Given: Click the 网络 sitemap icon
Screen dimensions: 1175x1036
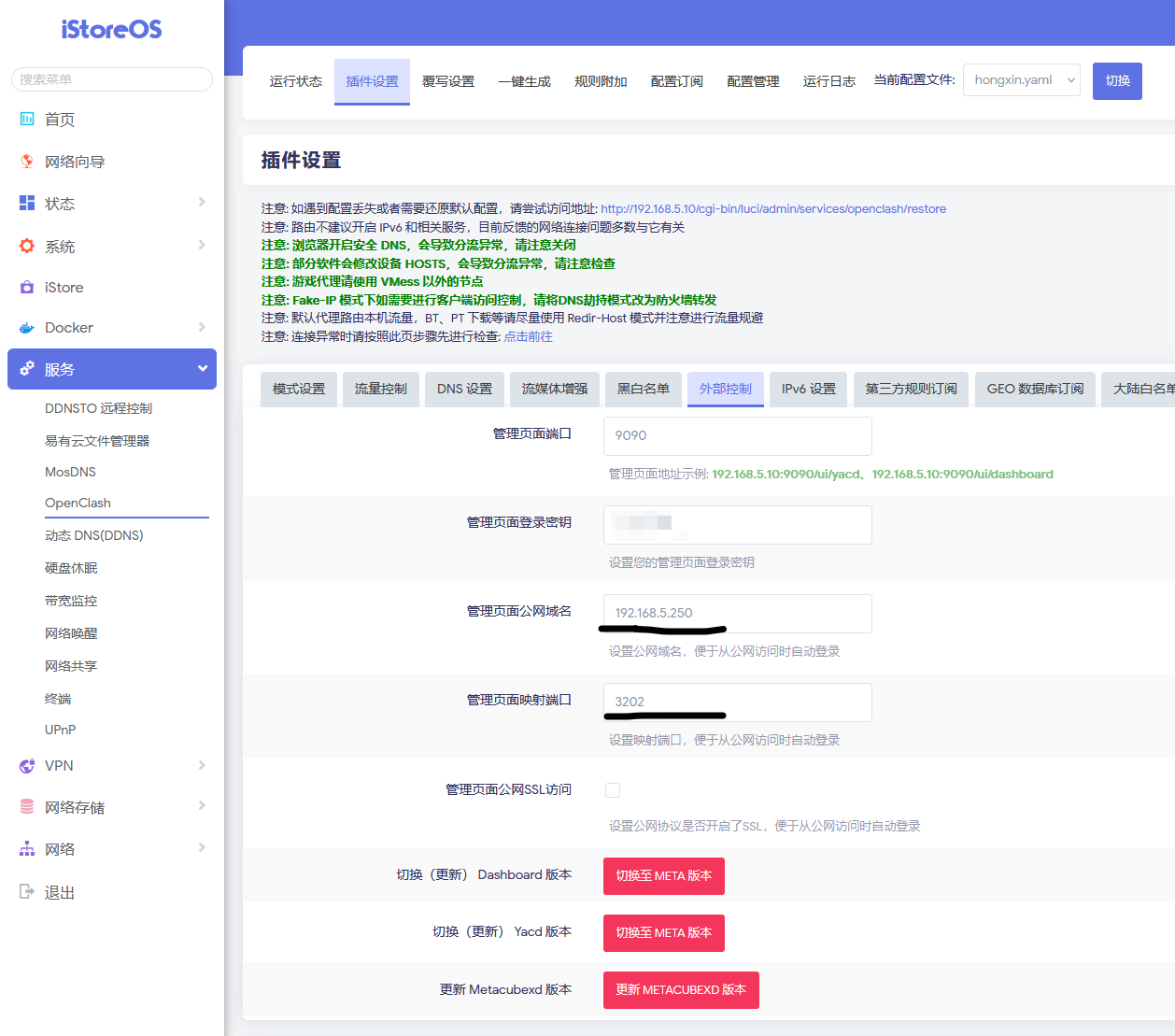Looking at the screenshot, I should tap(27, 848).
